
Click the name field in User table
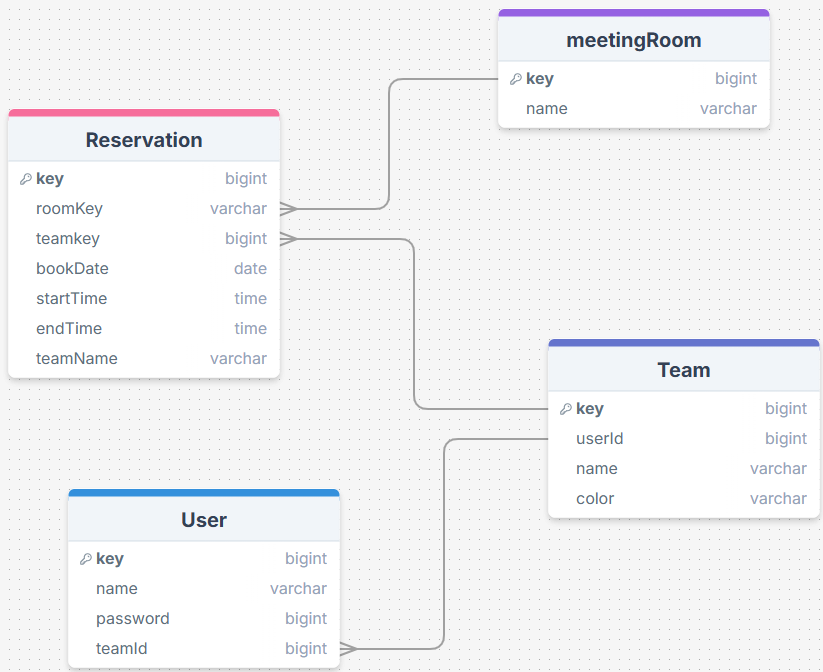pos(204,589)
